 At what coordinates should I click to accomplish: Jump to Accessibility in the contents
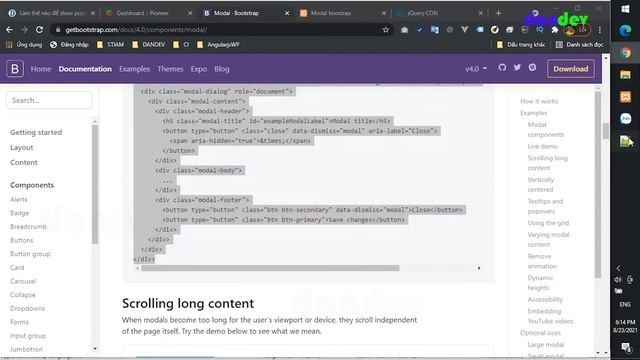click(x=545, y=300)
